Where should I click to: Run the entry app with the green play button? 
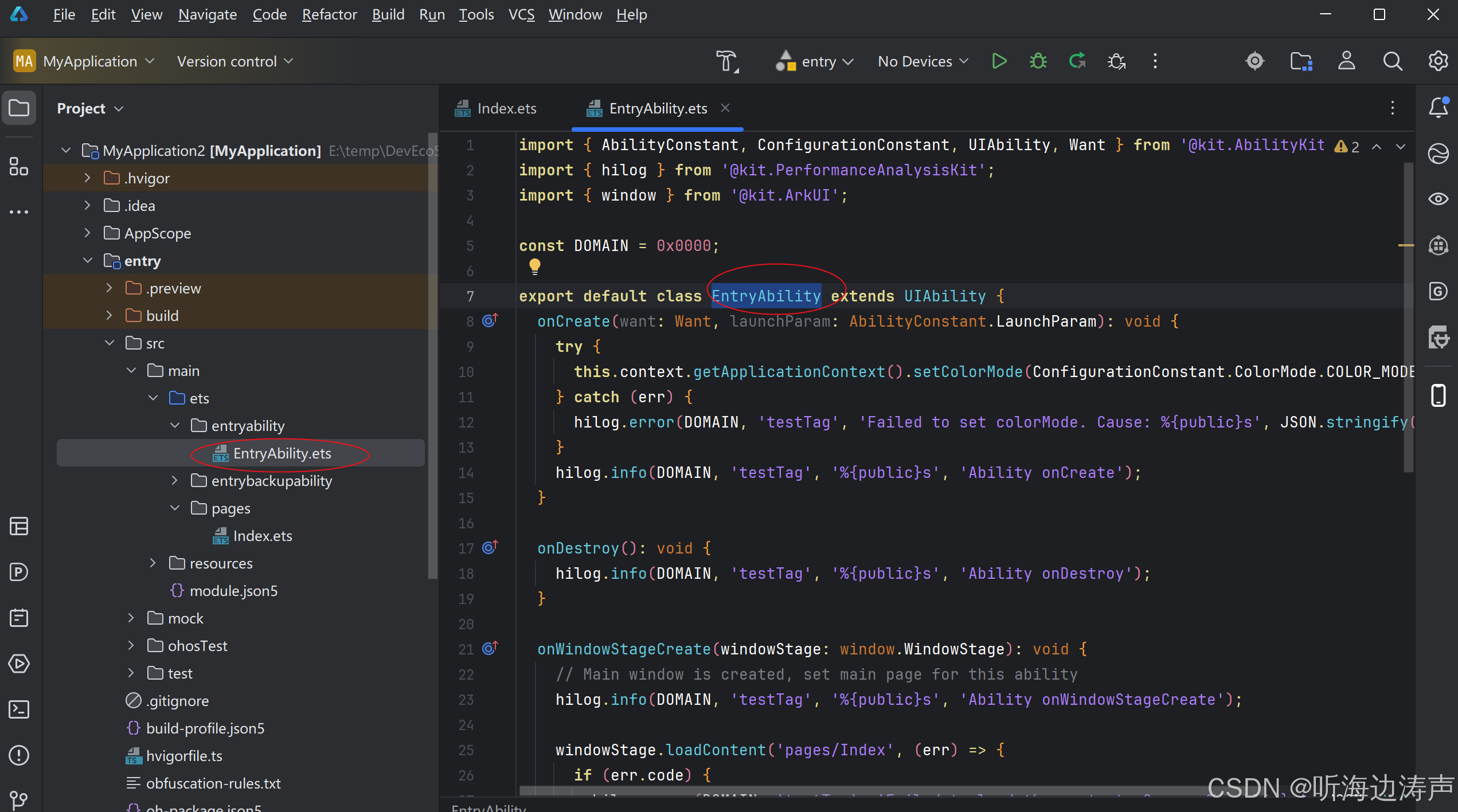coord(999,61)
